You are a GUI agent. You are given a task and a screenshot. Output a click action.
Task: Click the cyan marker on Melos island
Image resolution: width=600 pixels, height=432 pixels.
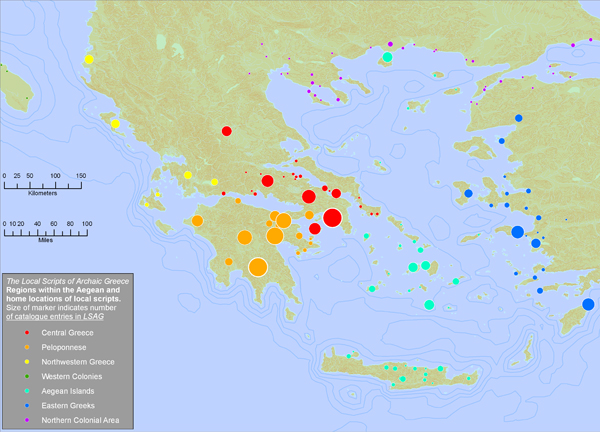click(372, 289)
